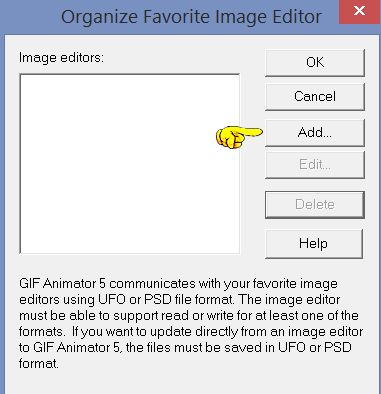The image size is (381, 394).
Task: Click the yellow pointing hand icon
Action: click(239, 137)
